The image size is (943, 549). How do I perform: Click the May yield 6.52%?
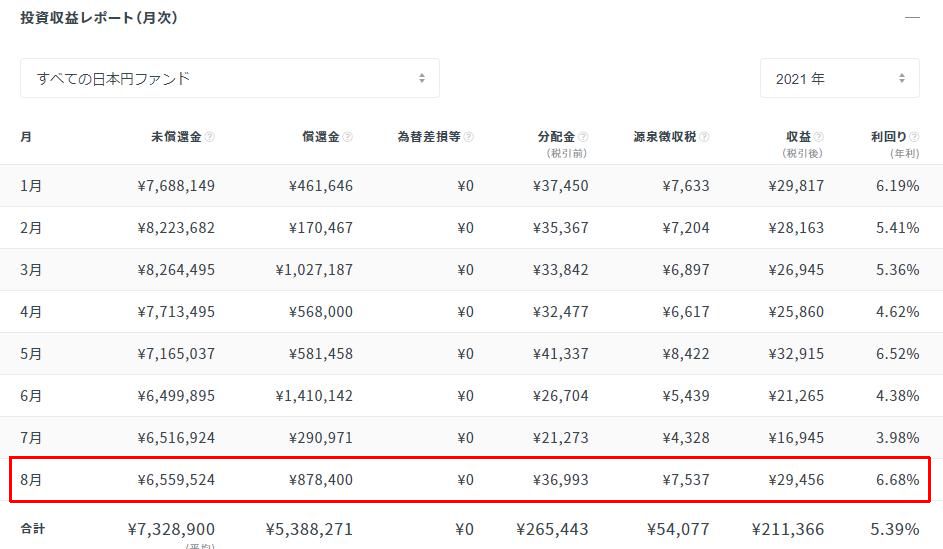[x=897, y=354]
